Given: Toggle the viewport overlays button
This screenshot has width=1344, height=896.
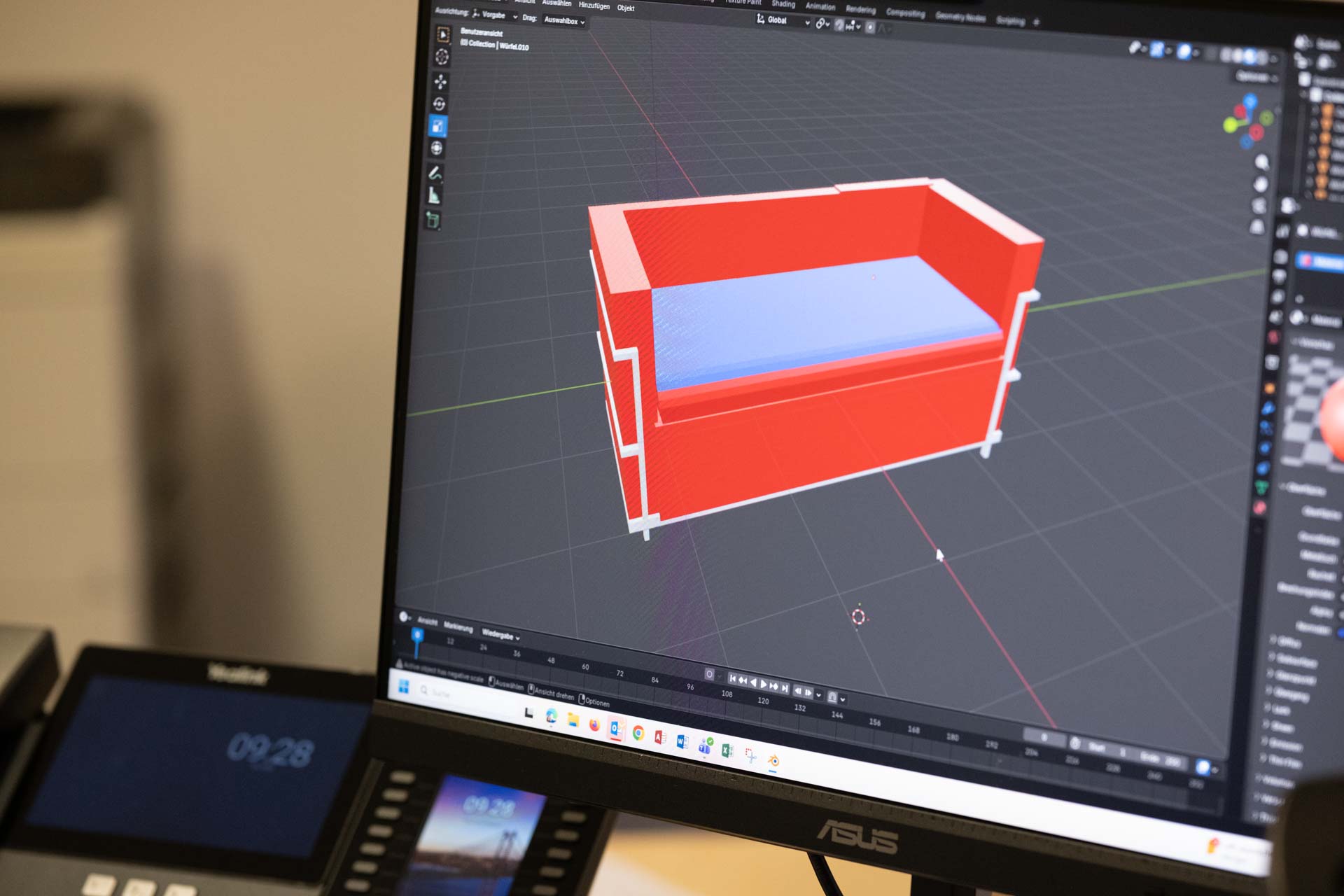Looking at the screenshot, I should coord(1184,51).
